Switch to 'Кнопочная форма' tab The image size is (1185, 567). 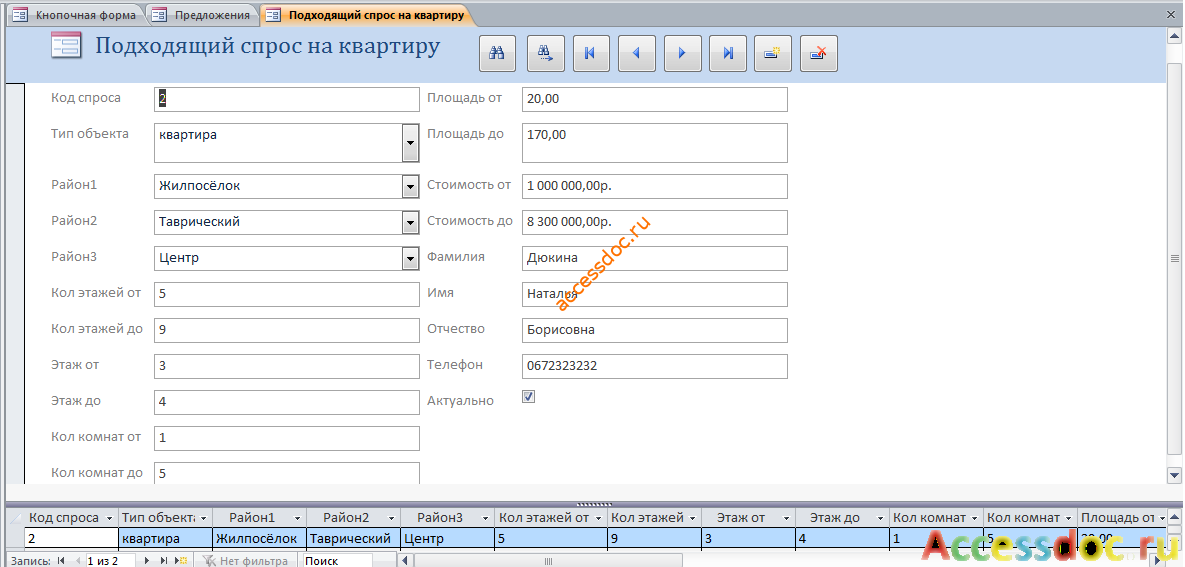75,14
